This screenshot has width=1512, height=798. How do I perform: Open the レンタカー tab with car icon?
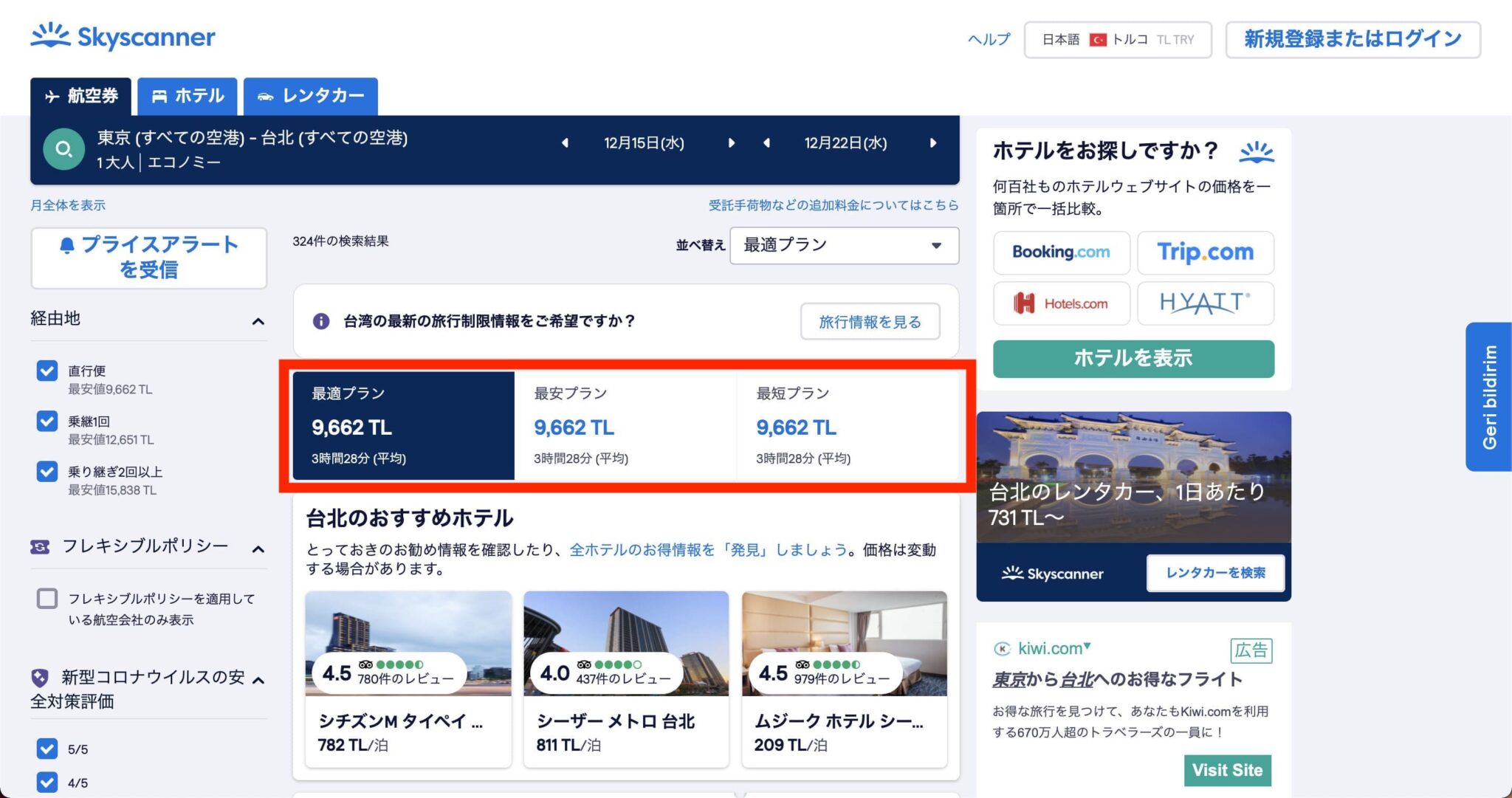(x=310, y=96)
